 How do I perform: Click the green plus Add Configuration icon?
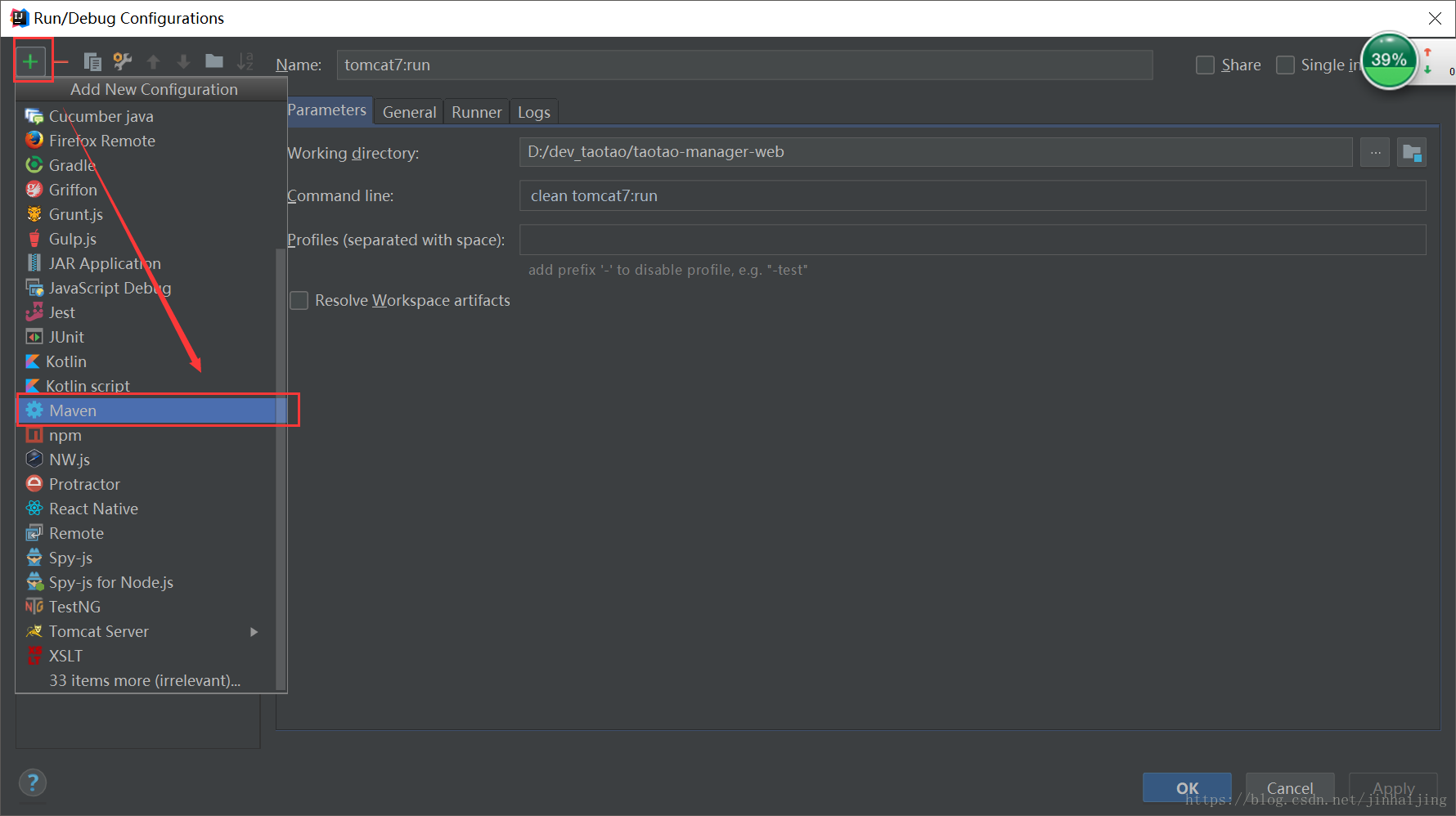(30, 61)
